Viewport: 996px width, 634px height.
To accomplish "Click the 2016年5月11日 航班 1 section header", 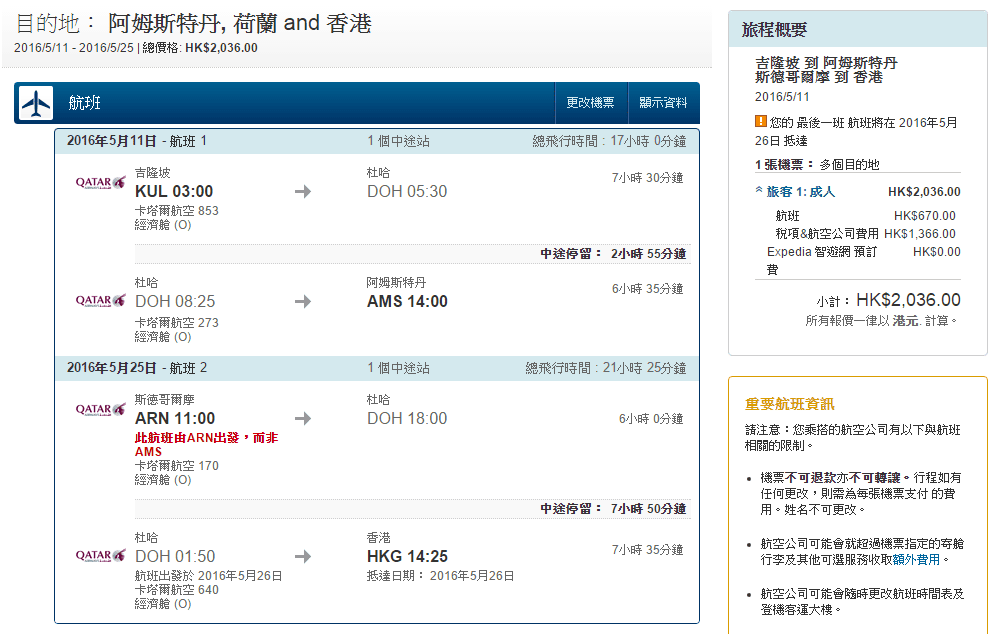I will pyautogui.click(x=137, y=141).
